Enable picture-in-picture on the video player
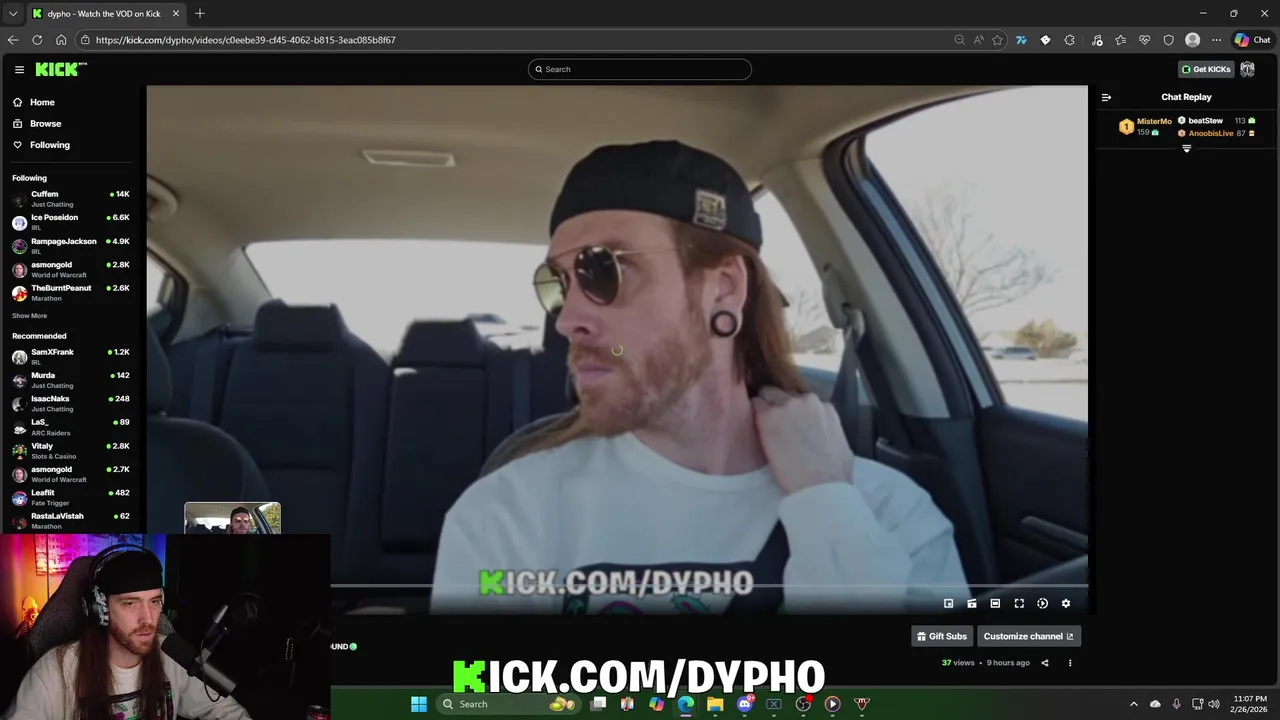 click(948, 603)
